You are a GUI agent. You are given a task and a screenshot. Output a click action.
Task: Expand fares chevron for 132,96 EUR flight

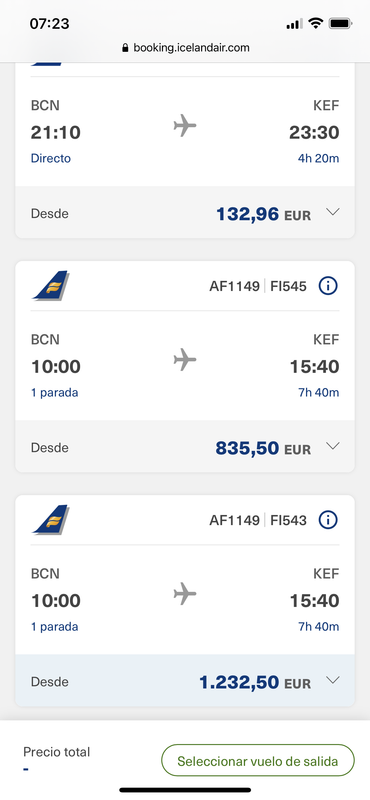333,212
